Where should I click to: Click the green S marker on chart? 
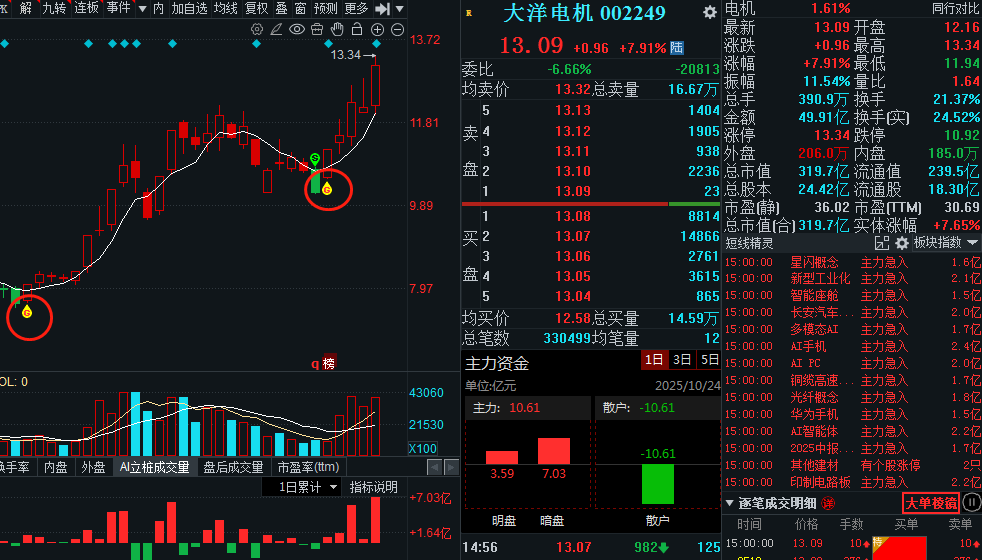click(315, 159)
